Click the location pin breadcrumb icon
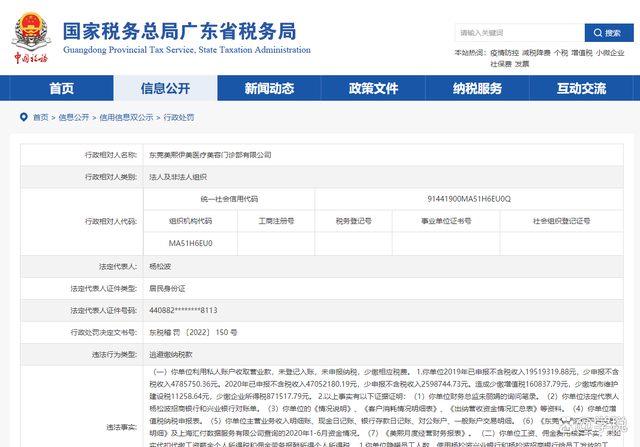The width and height of the screenshot is (640, 447). [24, 117]
